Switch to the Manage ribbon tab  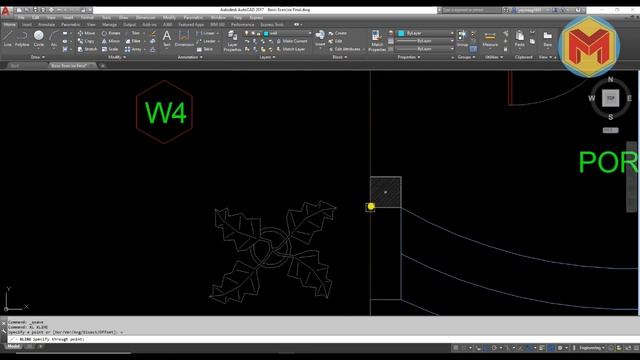109,24
